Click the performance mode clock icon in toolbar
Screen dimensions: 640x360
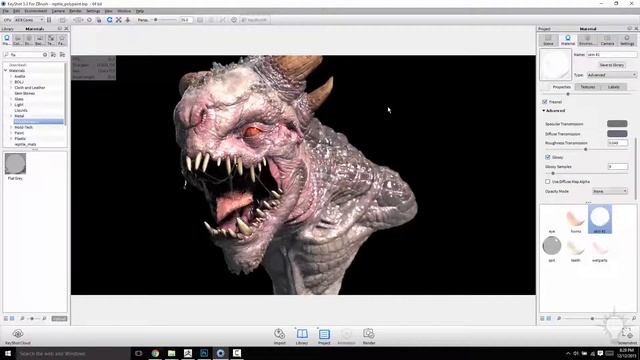tap(233, 20)
